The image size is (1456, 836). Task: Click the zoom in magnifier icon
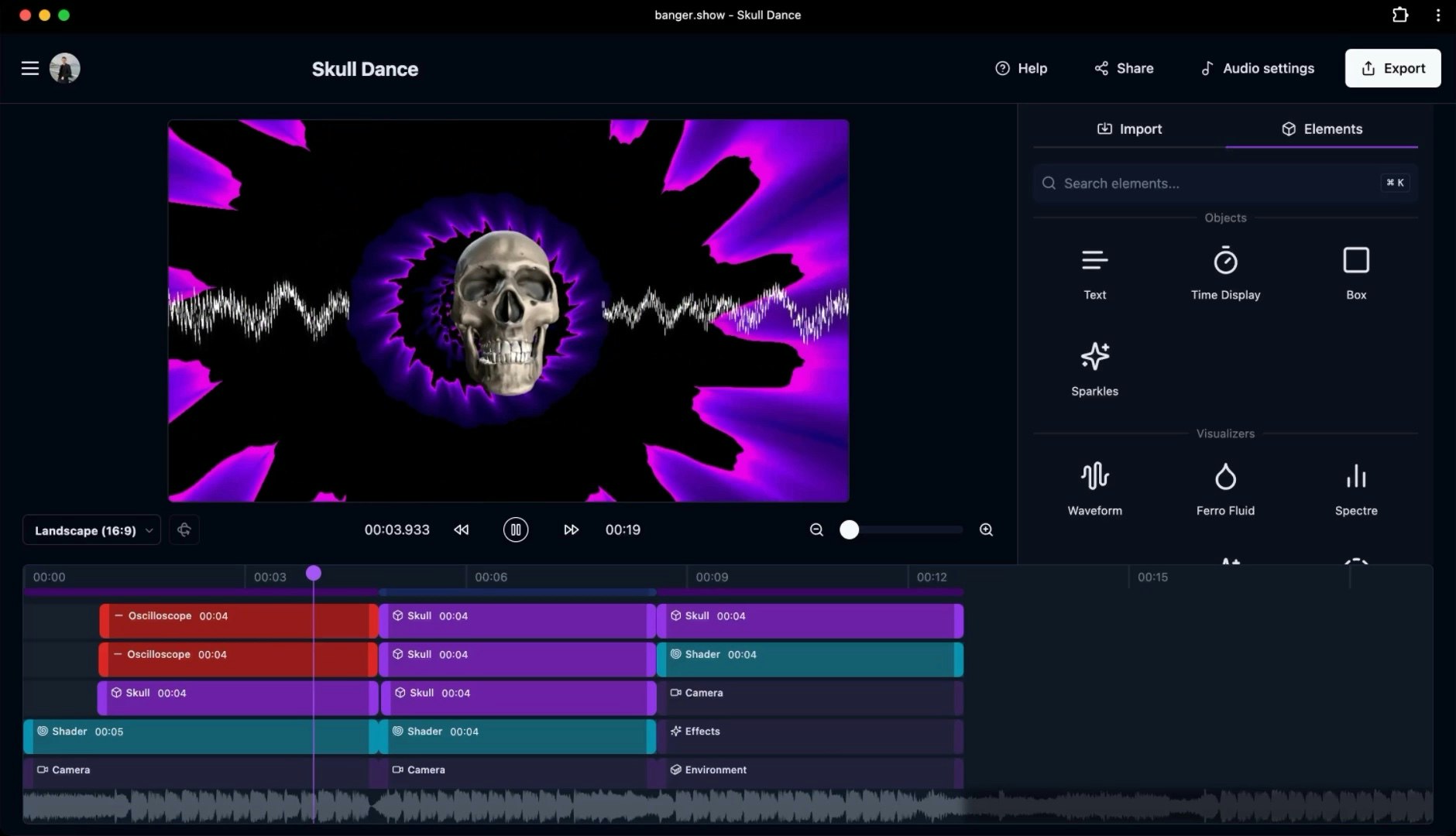(986, 530)
